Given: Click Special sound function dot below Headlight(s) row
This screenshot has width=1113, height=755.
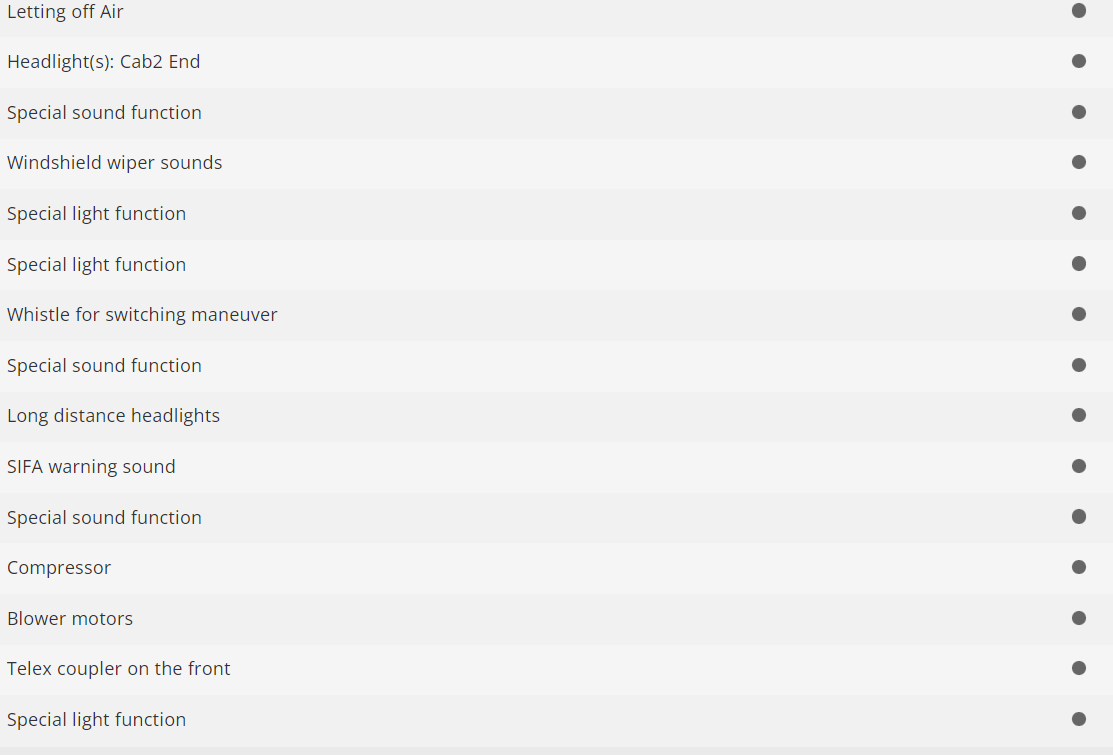Looking at the screenshot, I should (x=1079, y=112).
